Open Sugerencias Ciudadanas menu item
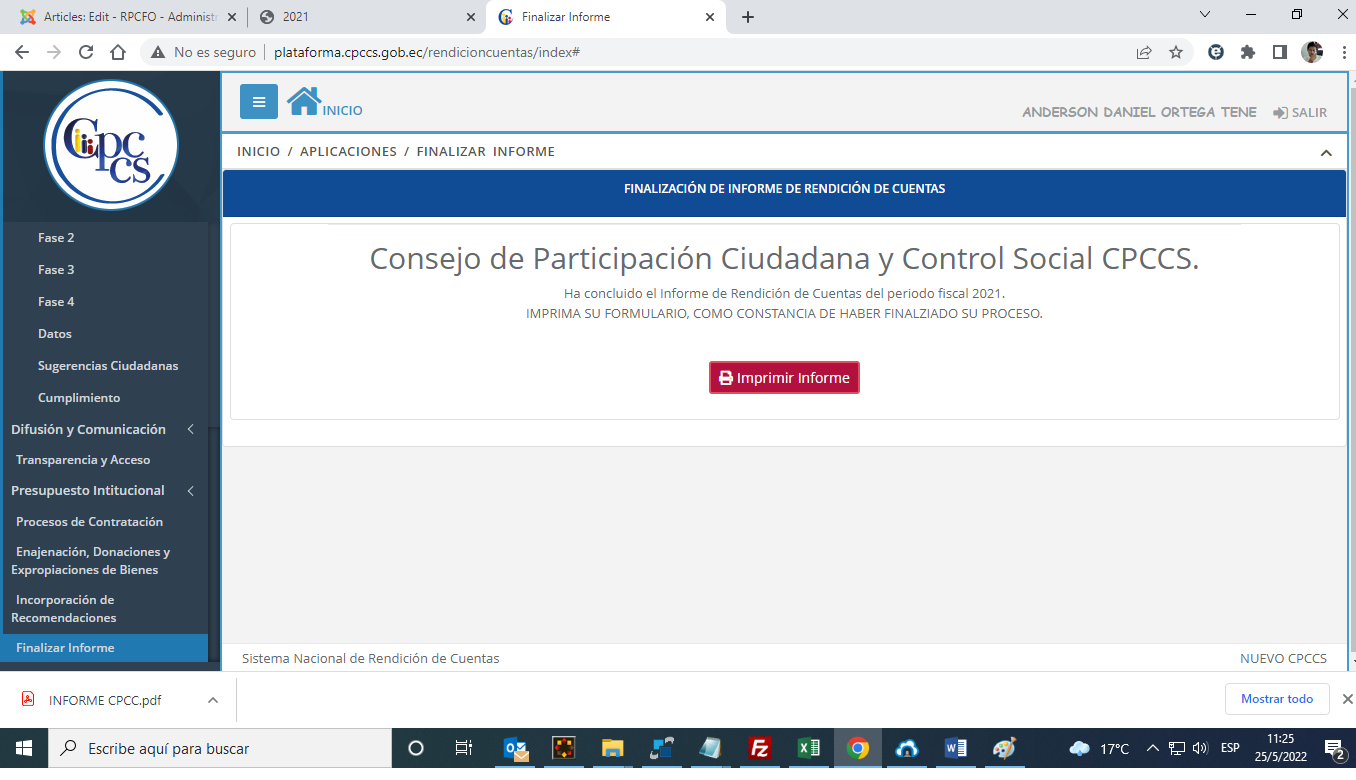This screenshot has width=1356, height=780. point(108,366)
